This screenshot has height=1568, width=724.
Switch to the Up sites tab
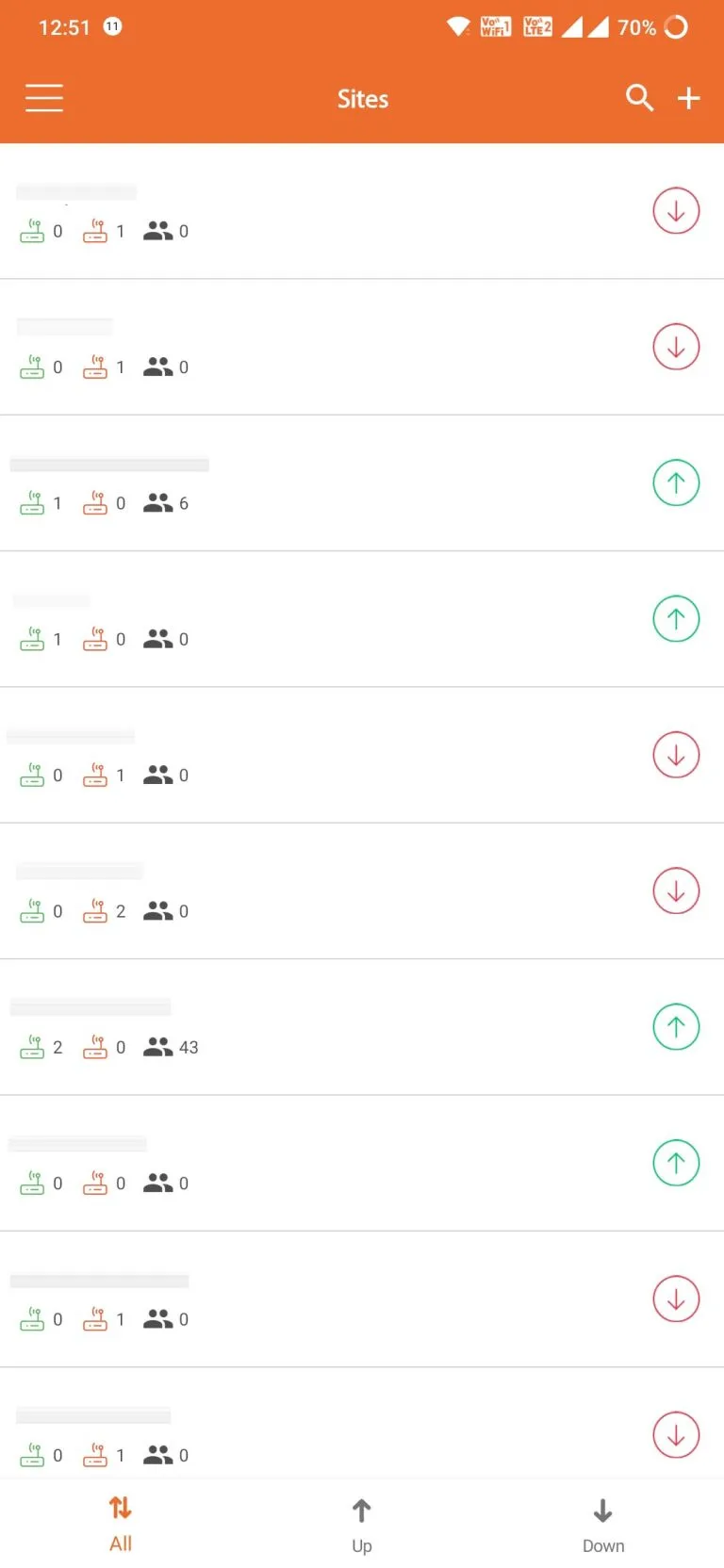coord(362,1523)
